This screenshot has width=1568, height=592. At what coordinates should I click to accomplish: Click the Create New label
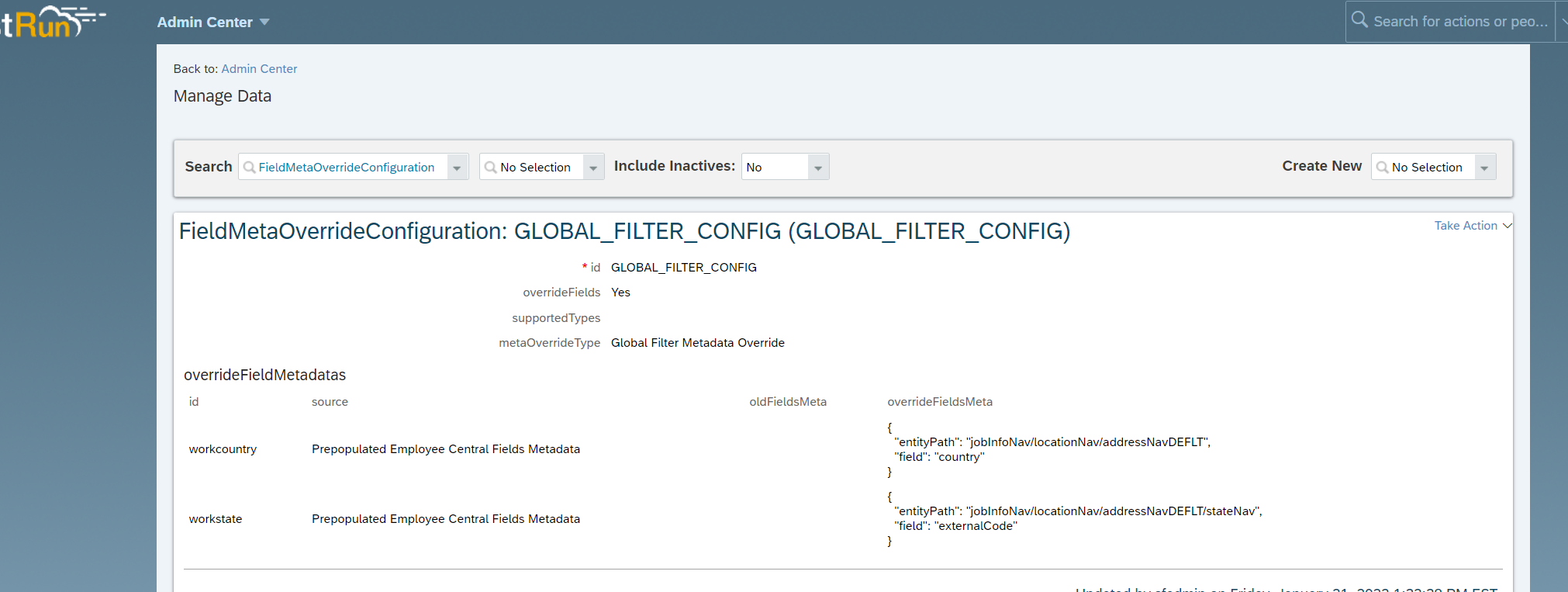pyautogui.click(x=1322, y=166)
